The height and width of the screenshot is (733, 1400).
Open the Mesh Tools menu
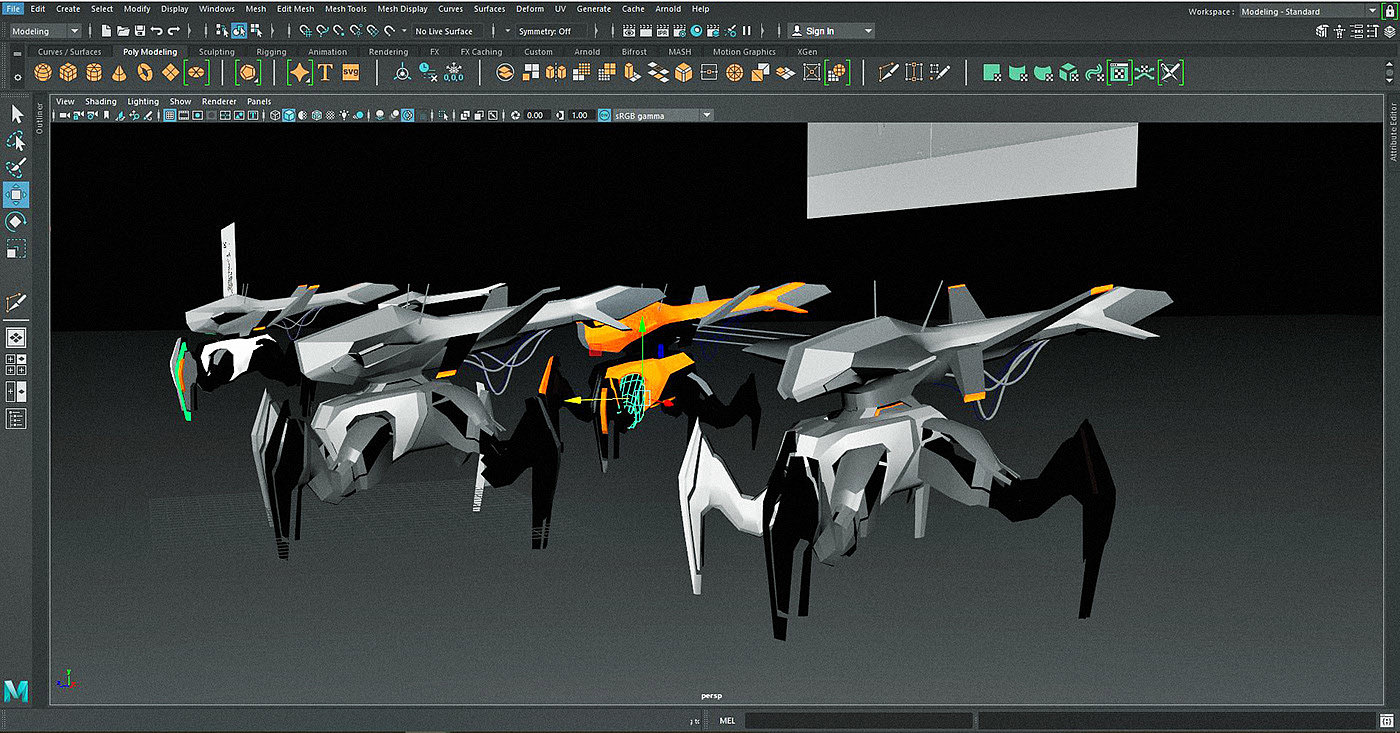coord(345,9)
